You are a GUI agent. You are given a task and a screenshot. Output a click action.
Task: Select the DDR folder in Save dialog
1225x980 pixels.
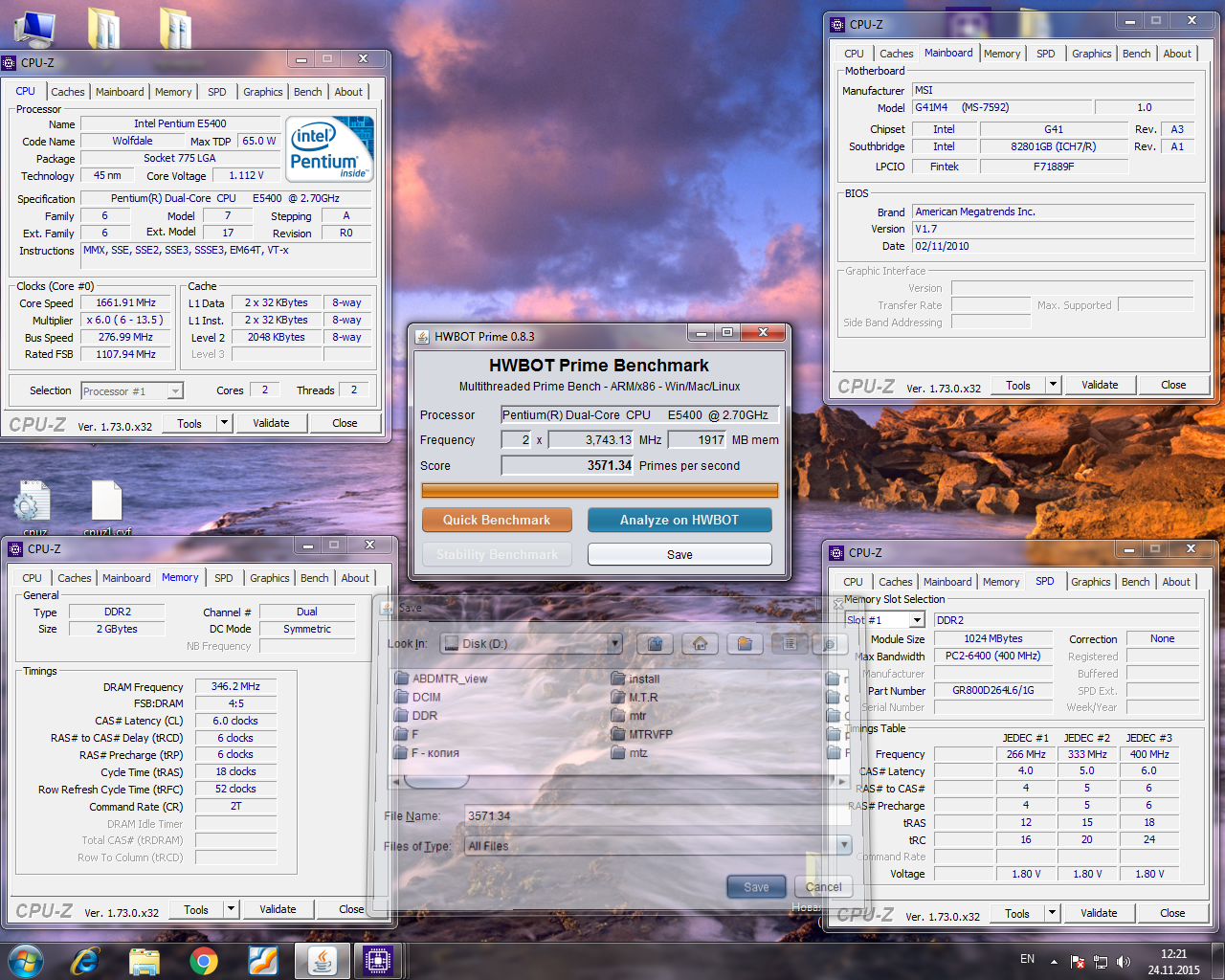pyautogui.click(x=416, y=715)
